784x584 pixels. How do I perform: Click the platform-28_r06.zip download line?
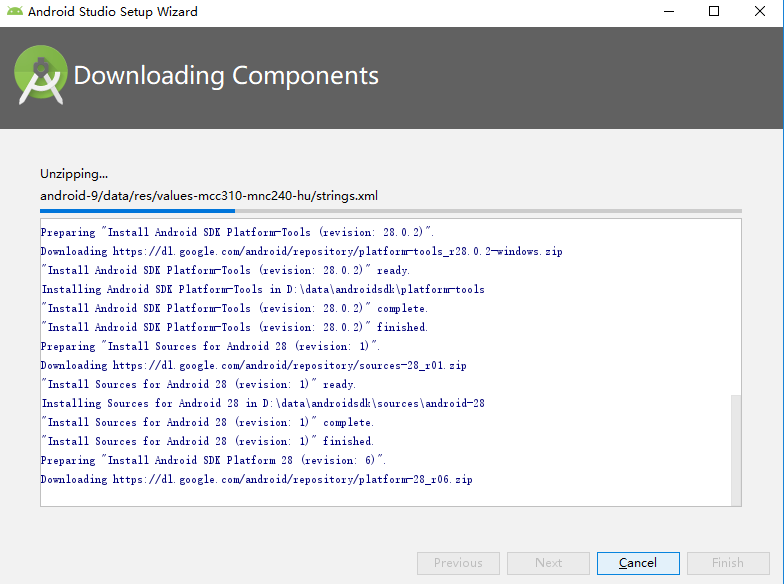[x=256, y=479]
